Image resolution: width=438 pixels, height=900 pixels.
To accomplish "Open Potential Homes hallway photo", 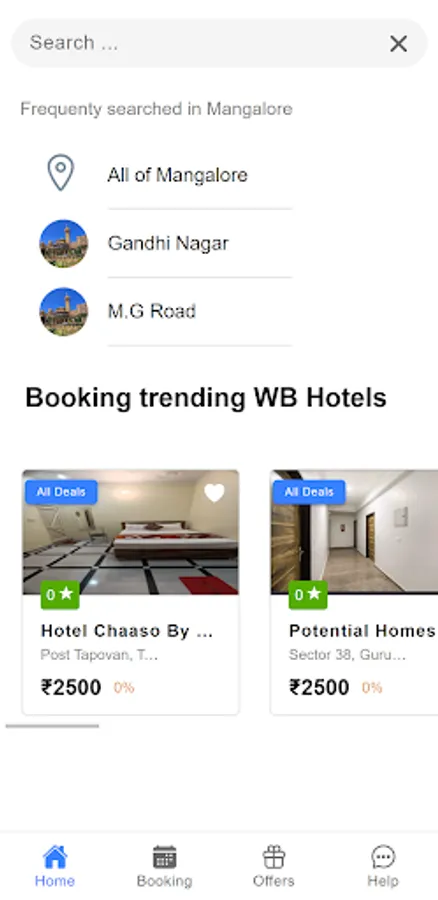I will pos(354,532).
